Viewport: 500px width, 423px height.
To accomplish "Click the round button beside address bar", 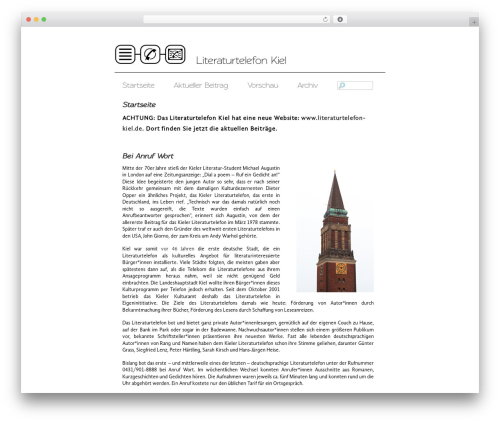I will click(340, 20).
